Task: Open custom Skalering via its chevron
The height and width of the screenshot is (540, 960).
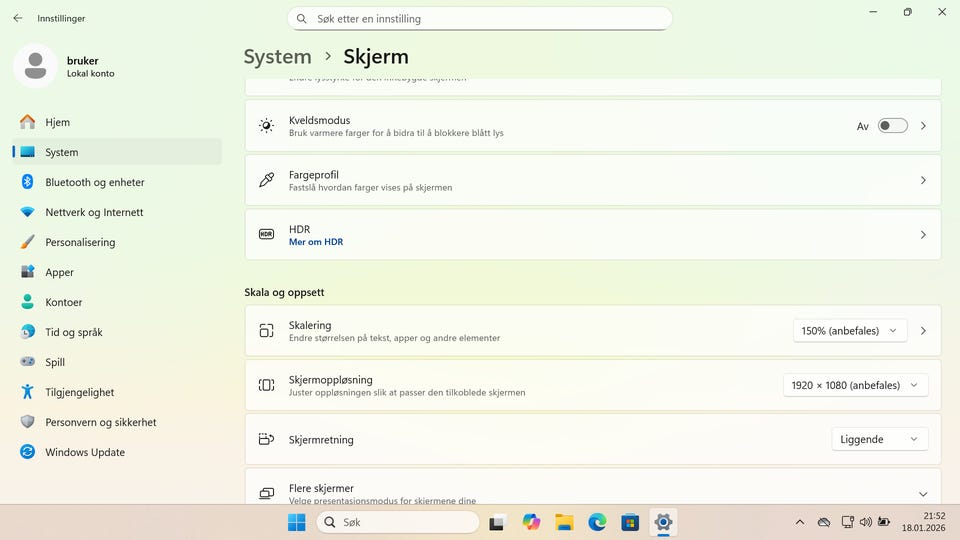Action: 923,331
